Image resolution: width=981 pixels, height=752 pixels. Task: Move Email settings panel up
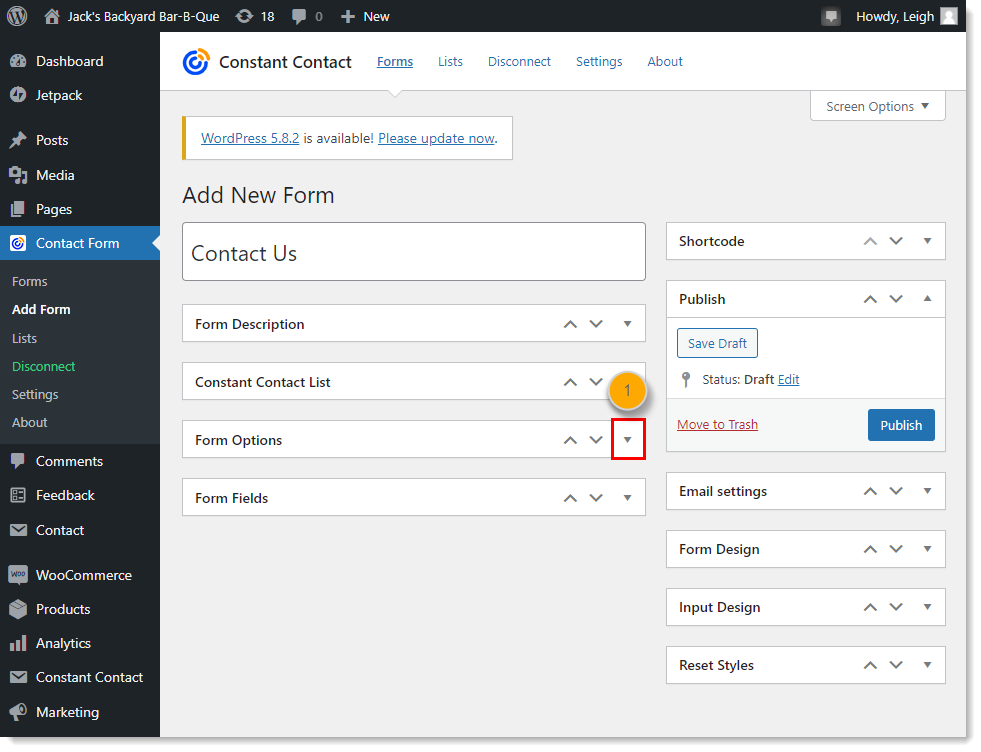[870, 491]
